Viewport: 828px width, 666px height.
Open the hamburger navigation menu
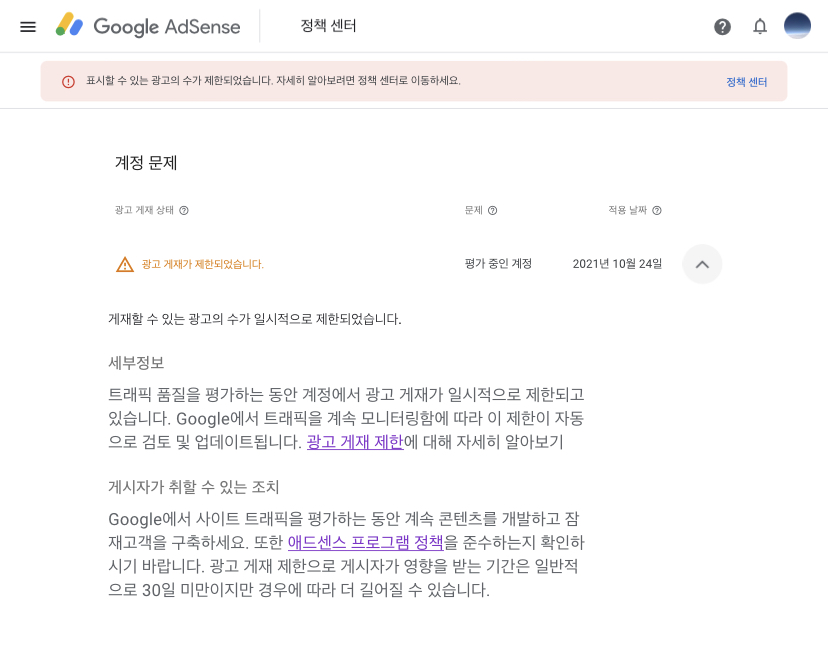[28, 26]
